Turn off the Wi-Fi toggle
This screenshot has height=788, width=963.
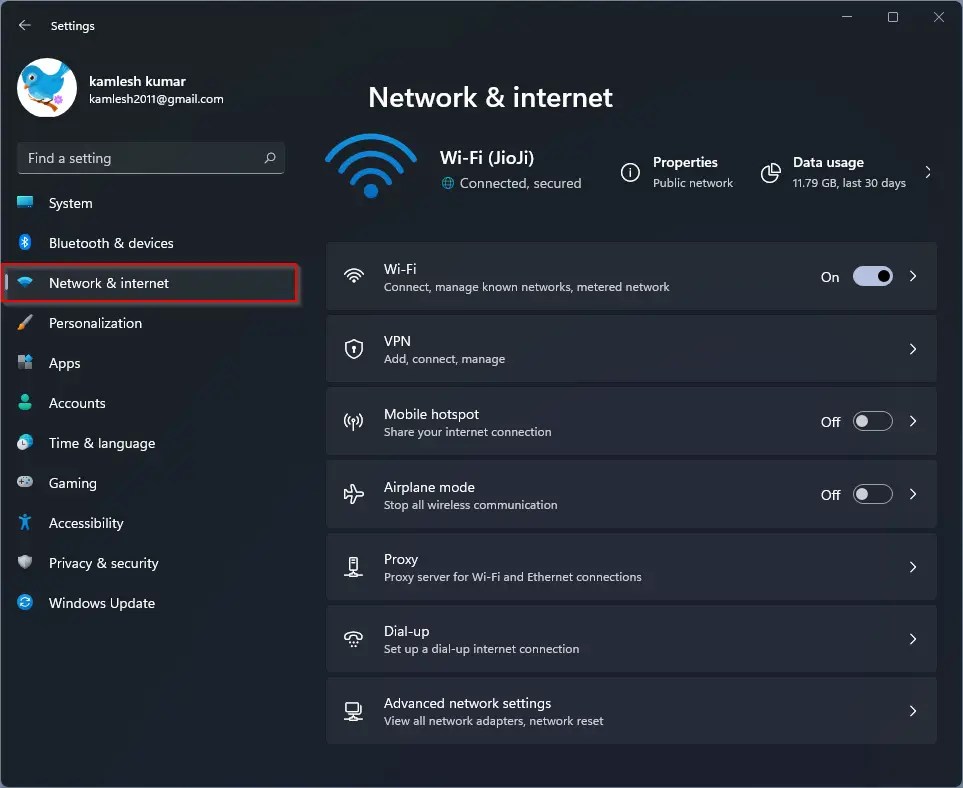[873, 276]
